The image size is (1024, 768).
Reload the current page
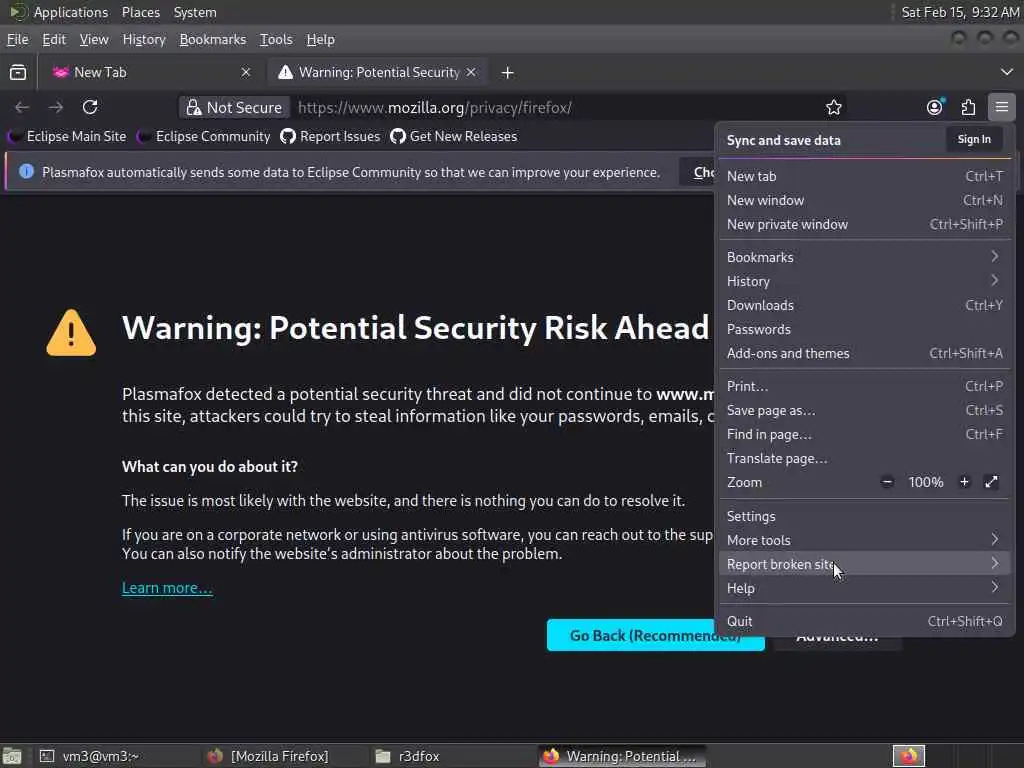click(x=90, y=107)
